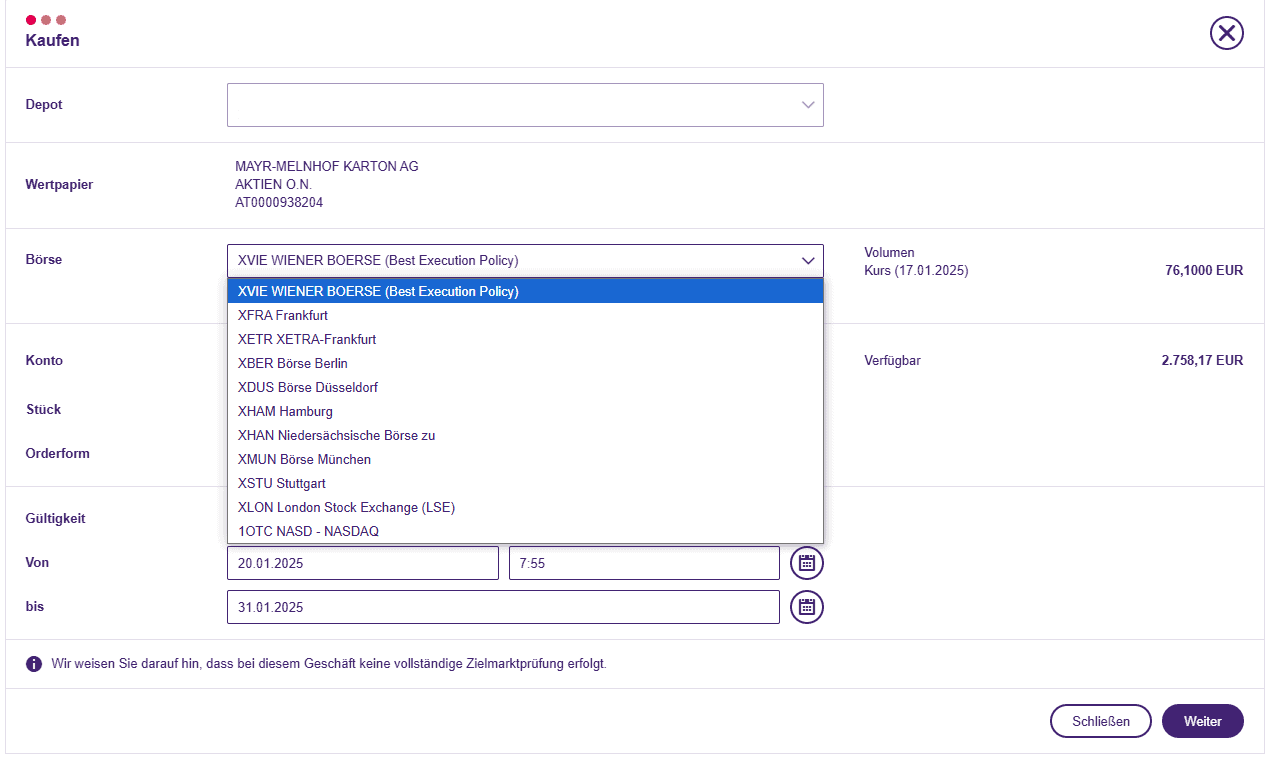Click the Schließen button
The width and height of the screenshot is (1272, 757).
coord(1100,721)
